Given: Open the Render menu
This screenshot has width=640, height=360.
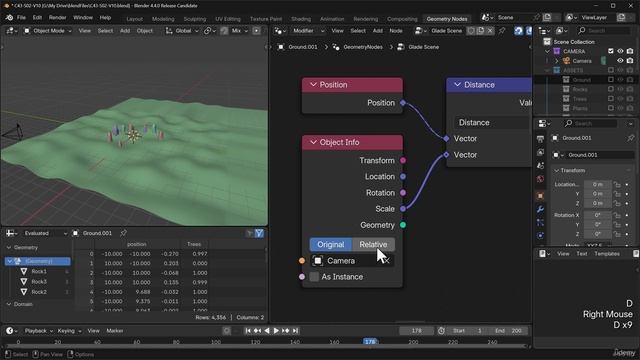Looking at the screenshot, I should coord(58,18).
